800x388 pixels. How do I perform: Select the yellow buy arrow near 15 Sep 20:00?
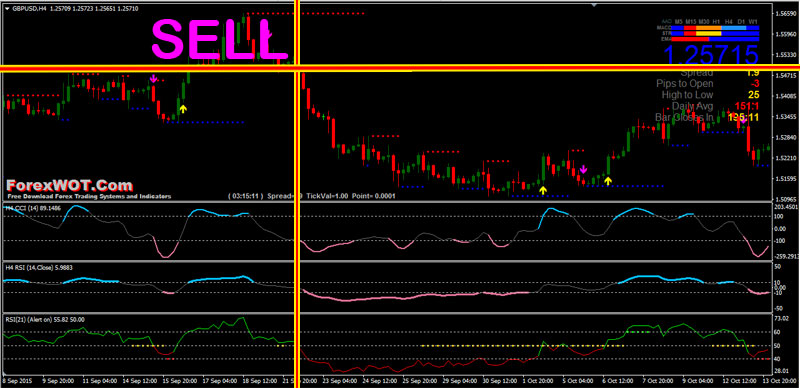183,108
